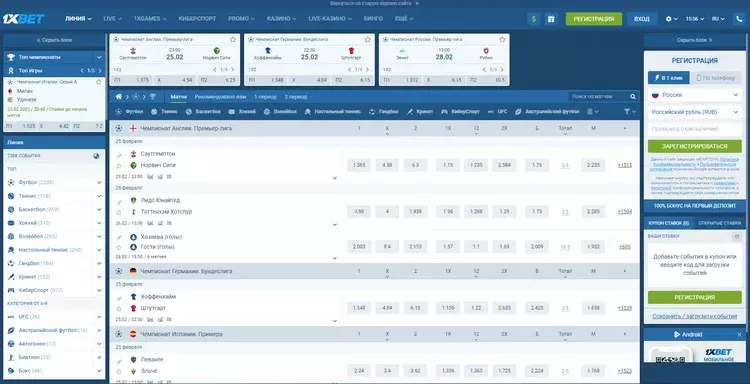The height and width of the screenshot is (384, 750).
Task: Click the trophy icon in breadcrumb
Action: click(x=153, y=97)
